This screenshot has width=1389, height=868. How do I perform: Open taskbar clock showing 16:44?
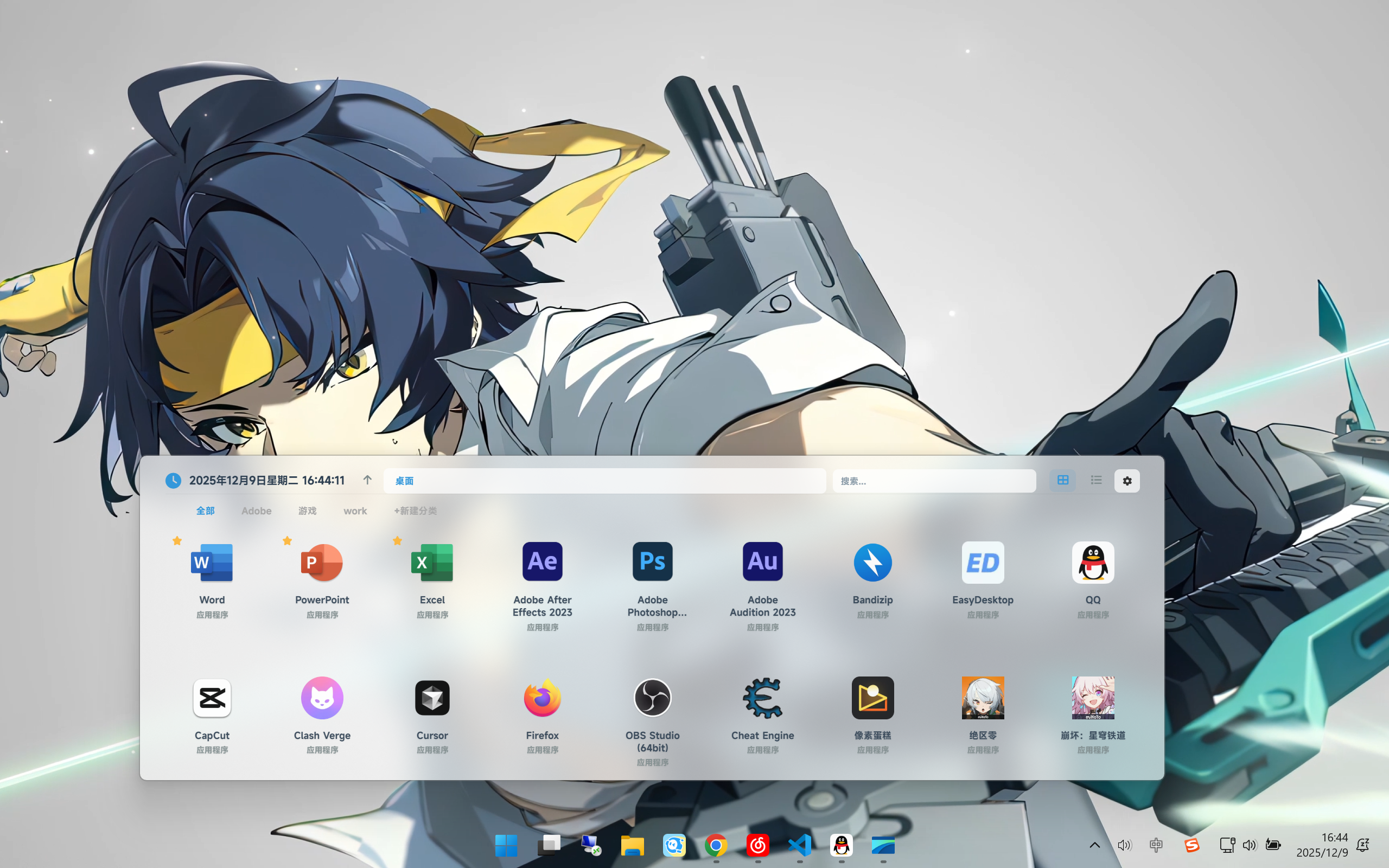1322,845
